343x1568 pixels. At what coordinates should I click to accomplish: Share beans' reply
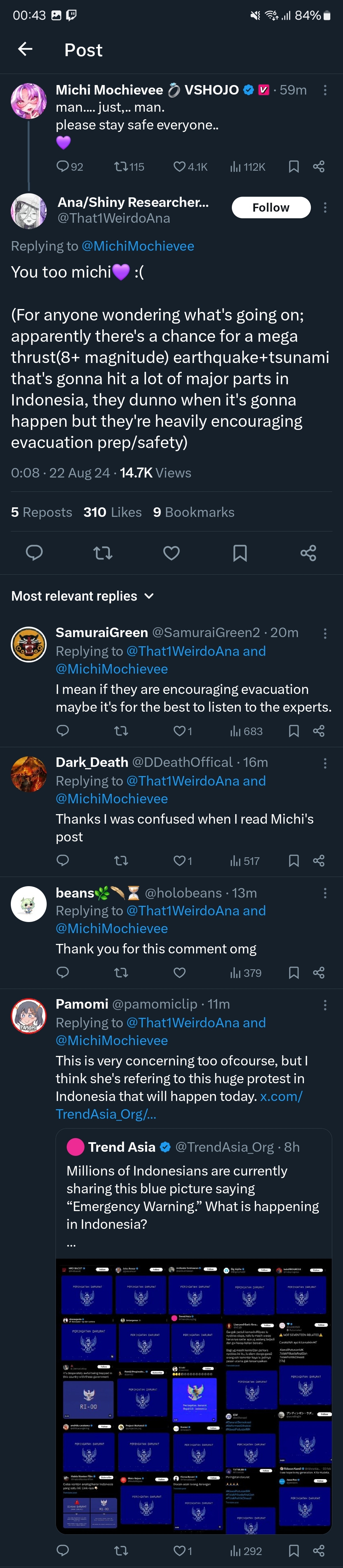tap(319, 973)
